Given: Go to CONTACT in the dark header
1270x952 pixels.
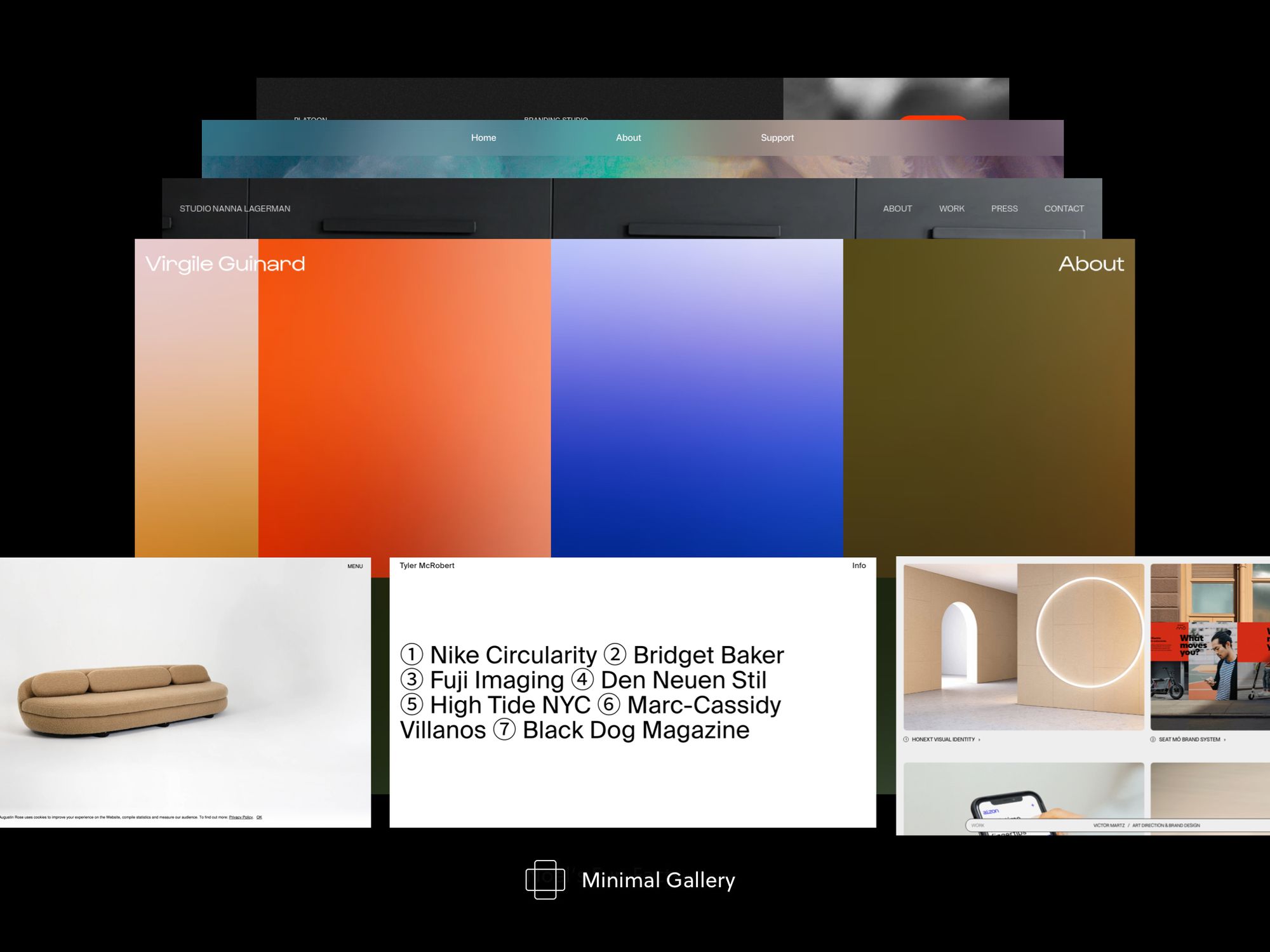Looking at the screenshot, I should [1064, 209].
